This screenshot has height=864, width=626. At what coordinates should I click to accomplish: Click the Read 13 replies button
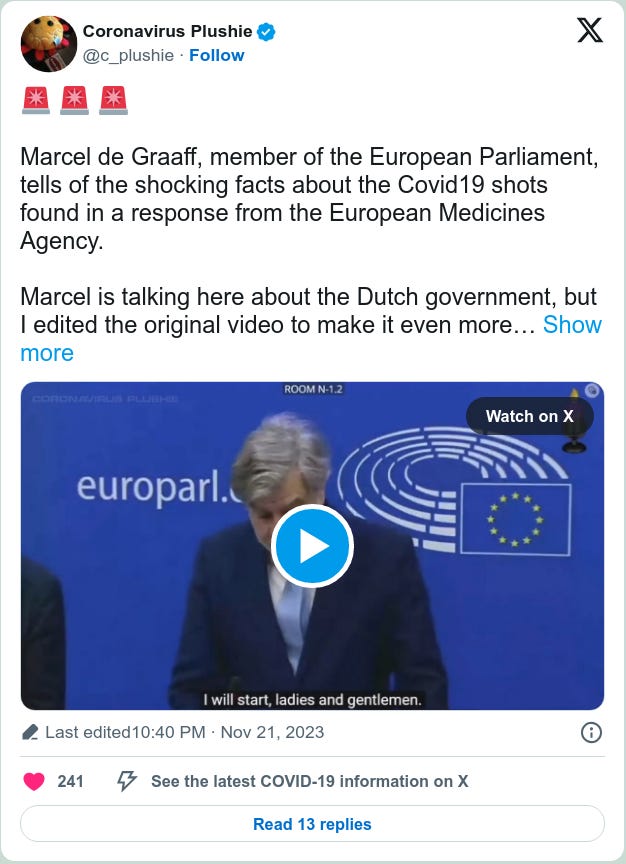tap(312, 824)
